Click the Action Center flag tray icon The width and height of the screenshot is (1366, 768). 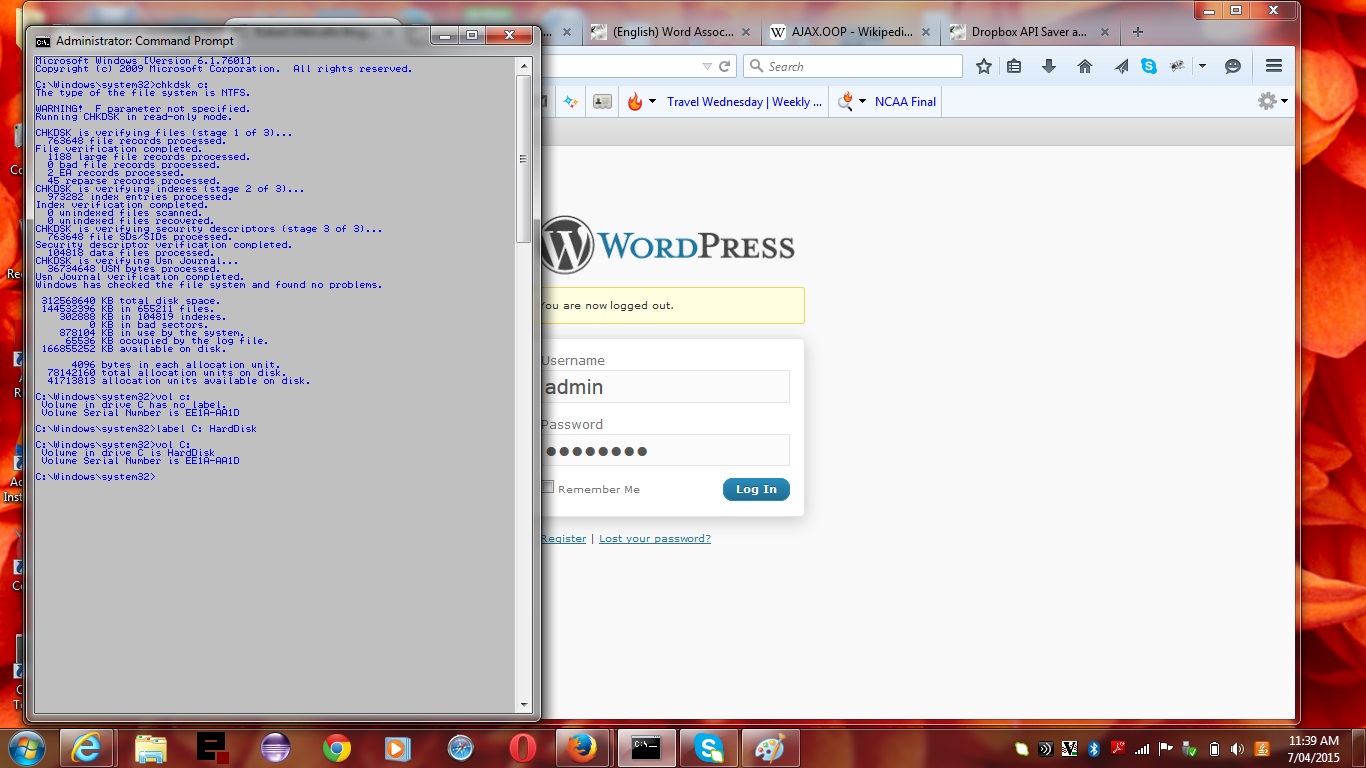pyautogui.click(x=1165, y=749)
